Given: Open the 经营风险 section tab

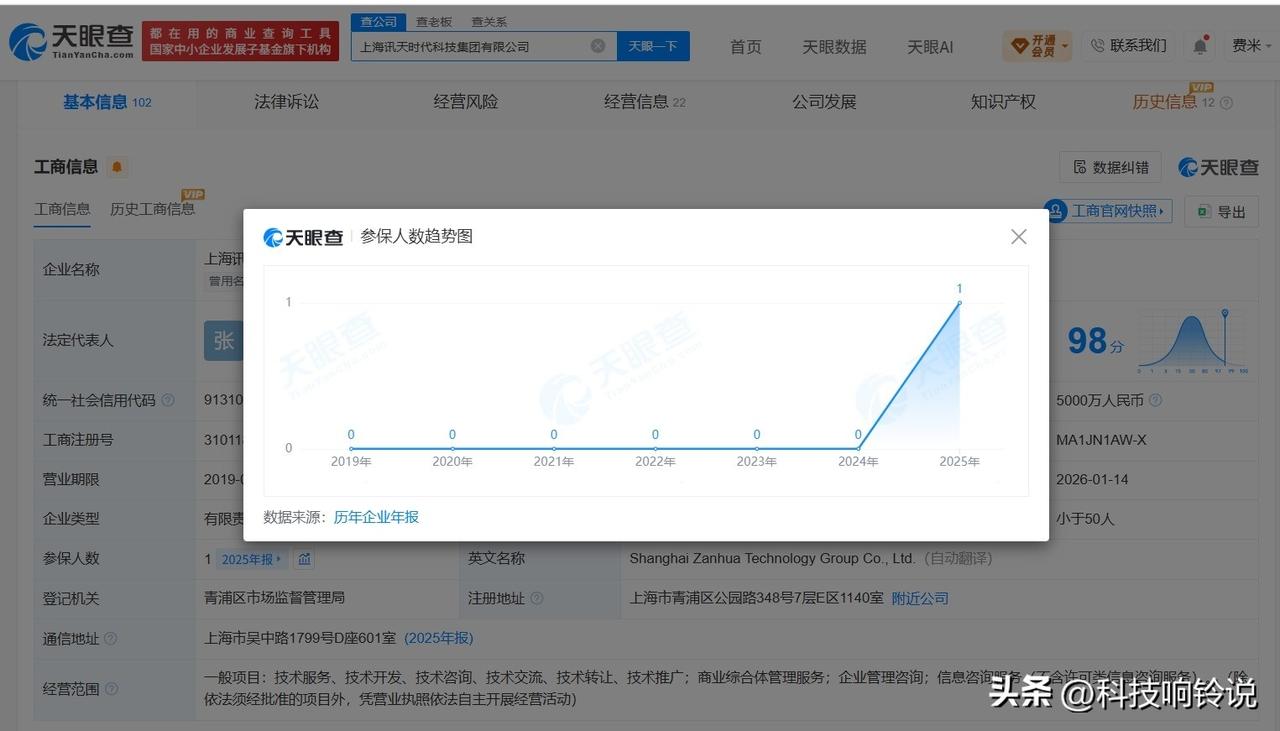Looking at the screenshot, I should [466, 102].
